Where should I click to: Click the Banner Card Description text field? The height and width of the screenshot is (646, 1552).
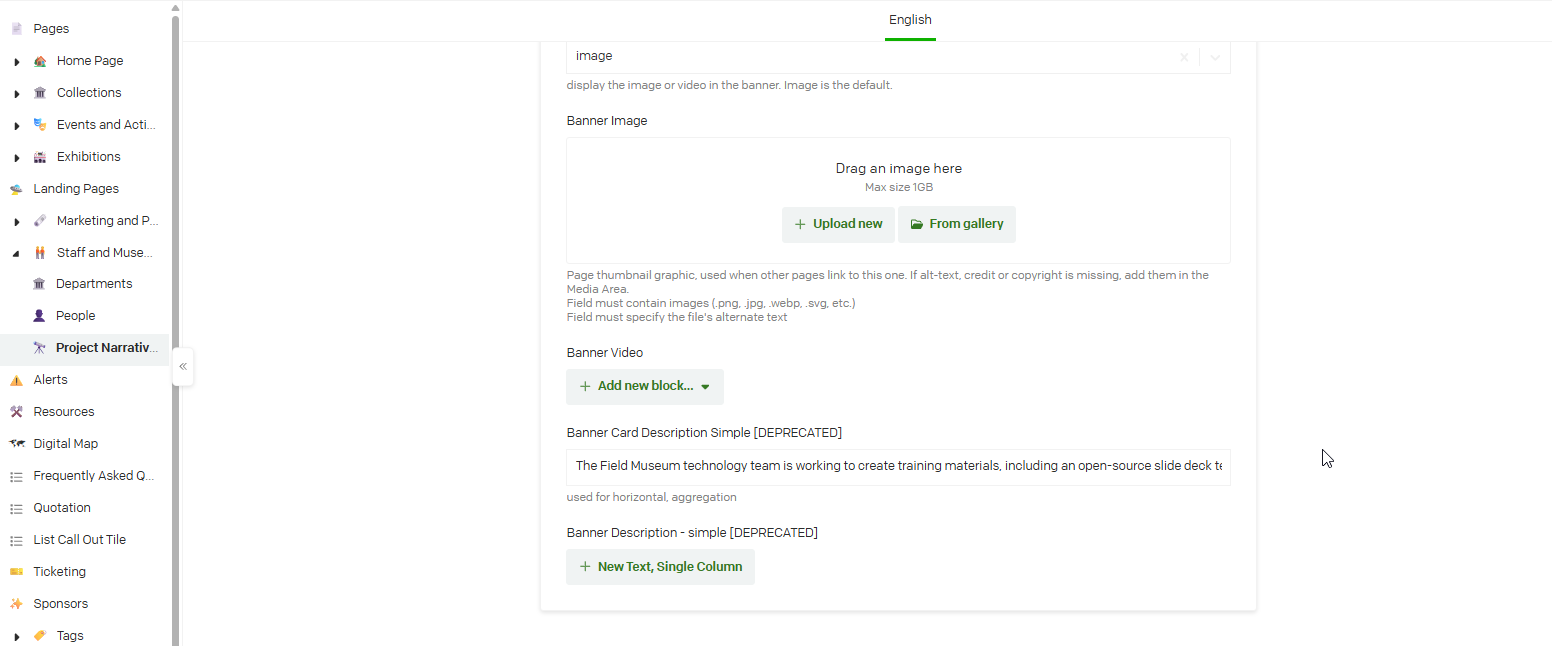coord(898,466)
